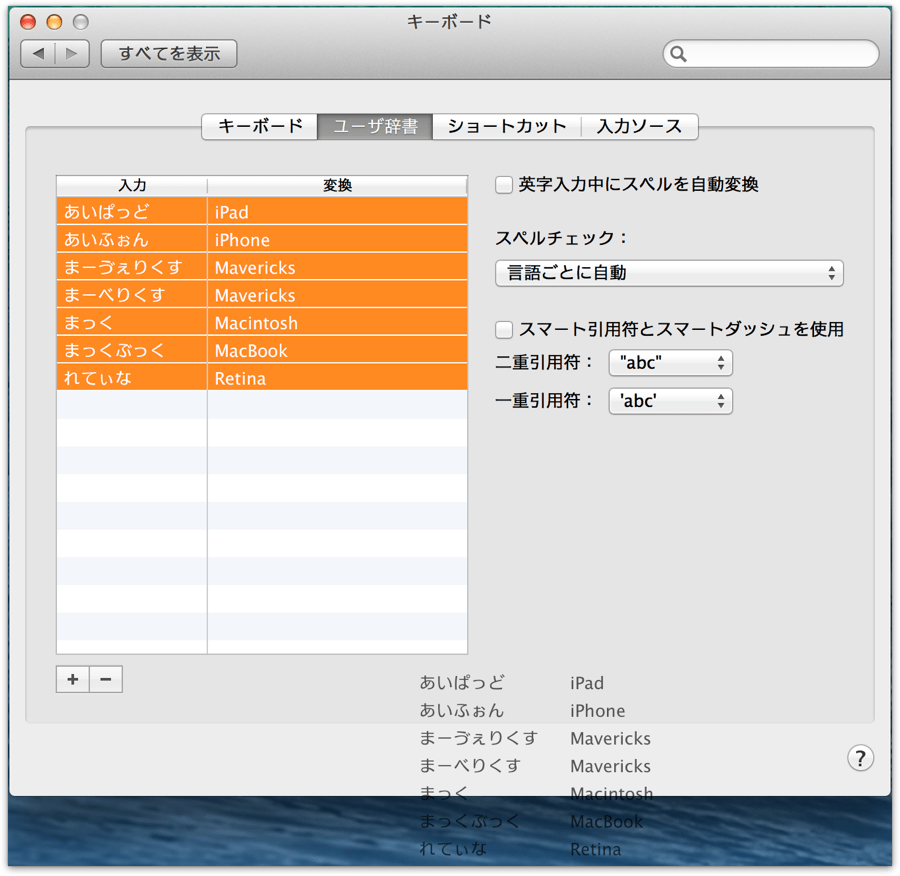The height and width of the screenshot is (876, 900).
Task: Click the iPhone conversion cell in table
Action: tap(338, 239)
